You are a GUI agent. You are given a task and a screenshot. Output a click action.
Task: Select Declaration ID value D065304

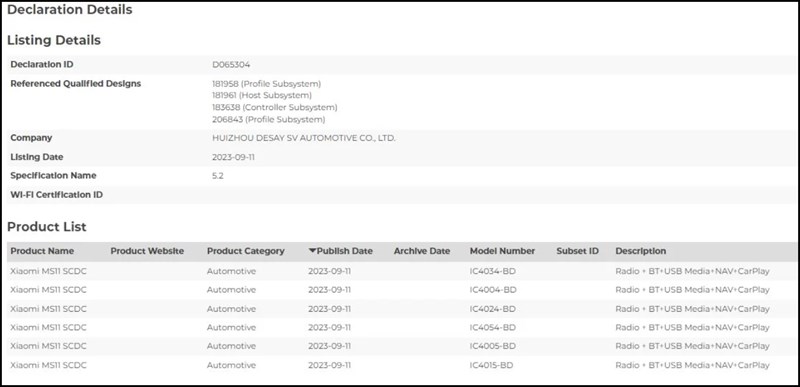(x=231, y=65)
